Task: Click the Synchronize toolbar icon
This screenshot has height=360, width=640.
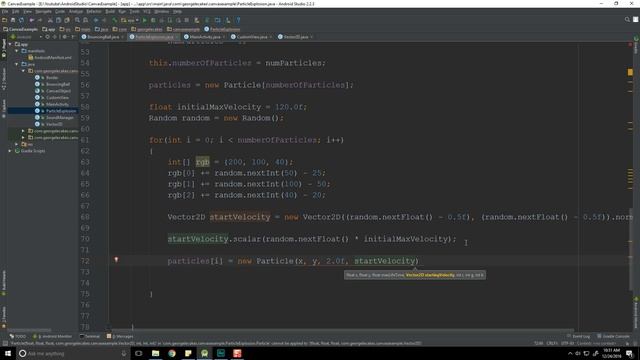Action: pyautogui.click(x=21, y=20)
